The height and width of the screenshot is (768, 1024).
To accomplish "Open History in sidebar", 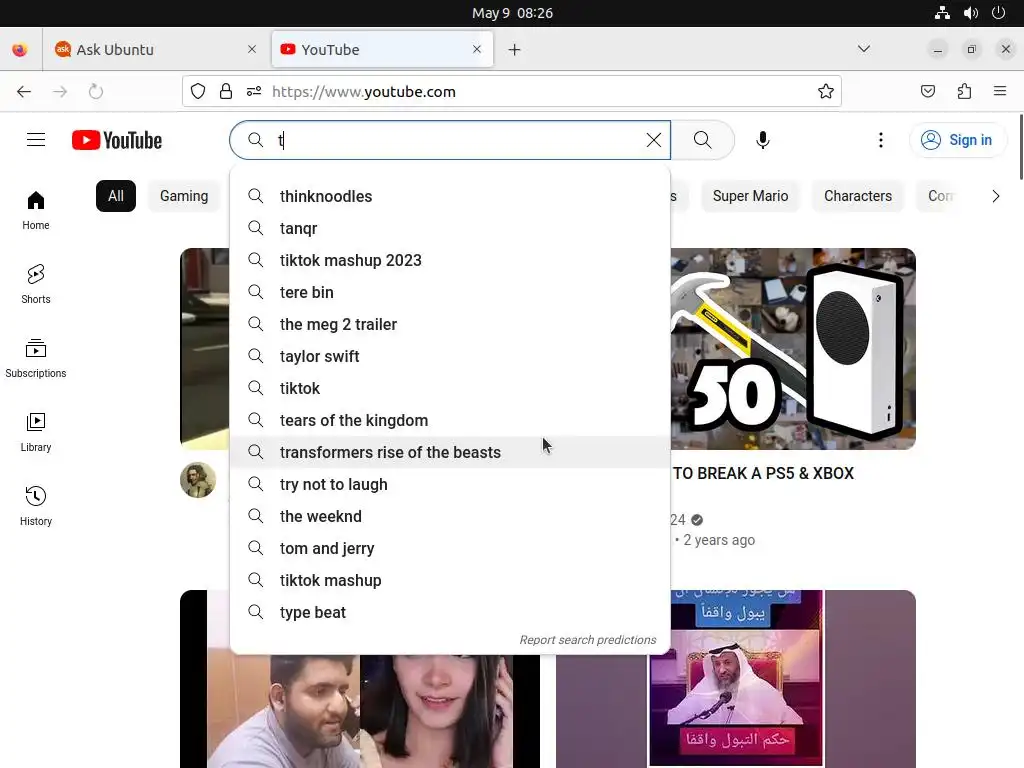I will pos(36,505).
